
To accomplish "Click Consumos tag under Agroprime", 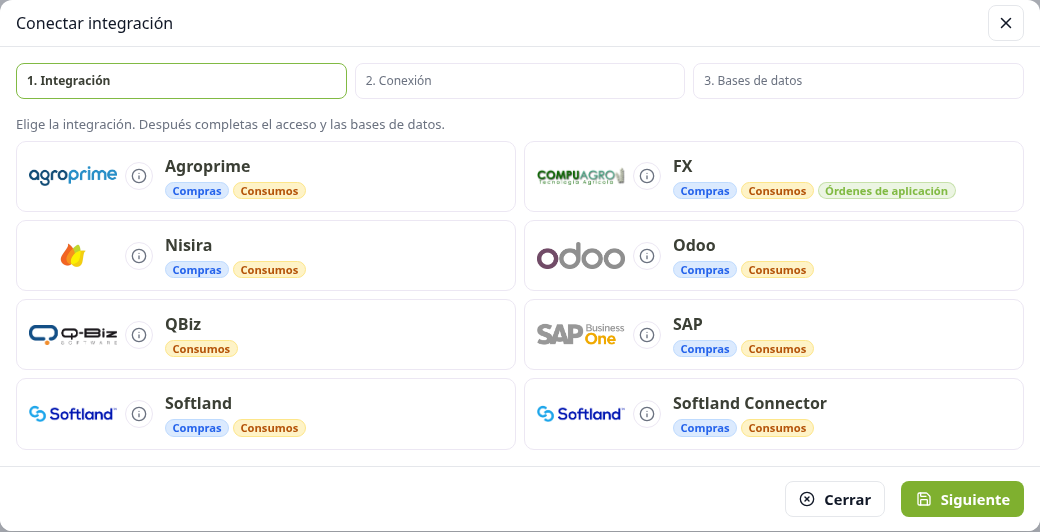I will pyautogui.click(x=269, y=191).
